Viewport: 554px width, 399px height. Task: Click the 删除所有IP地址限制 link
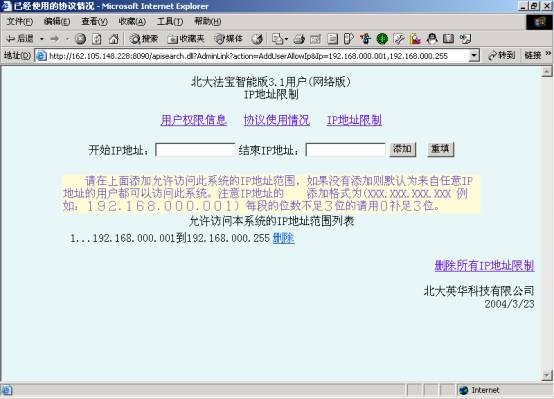(x=484, y=266)
